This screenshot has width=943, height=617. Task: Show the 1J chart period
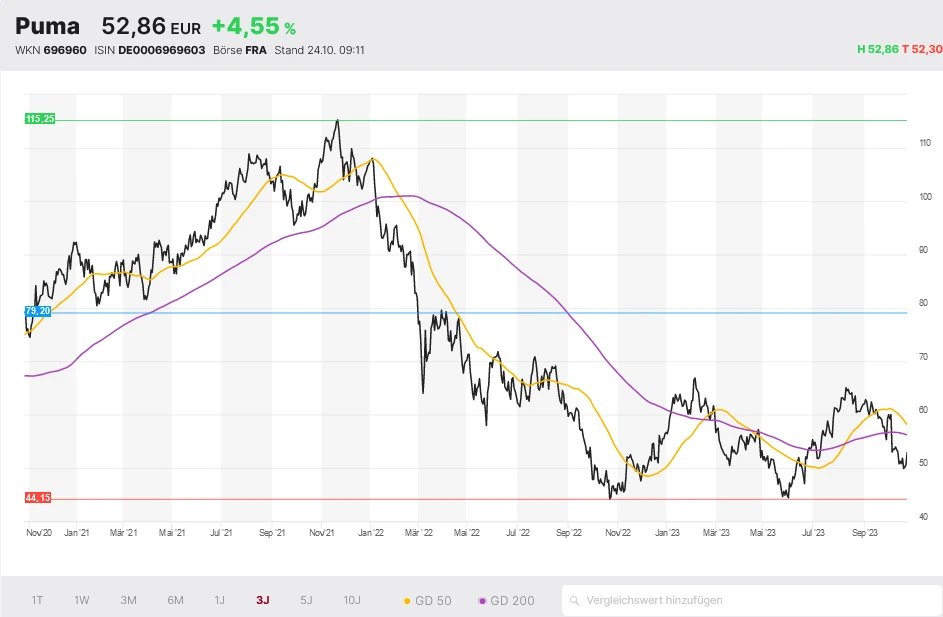219,601
